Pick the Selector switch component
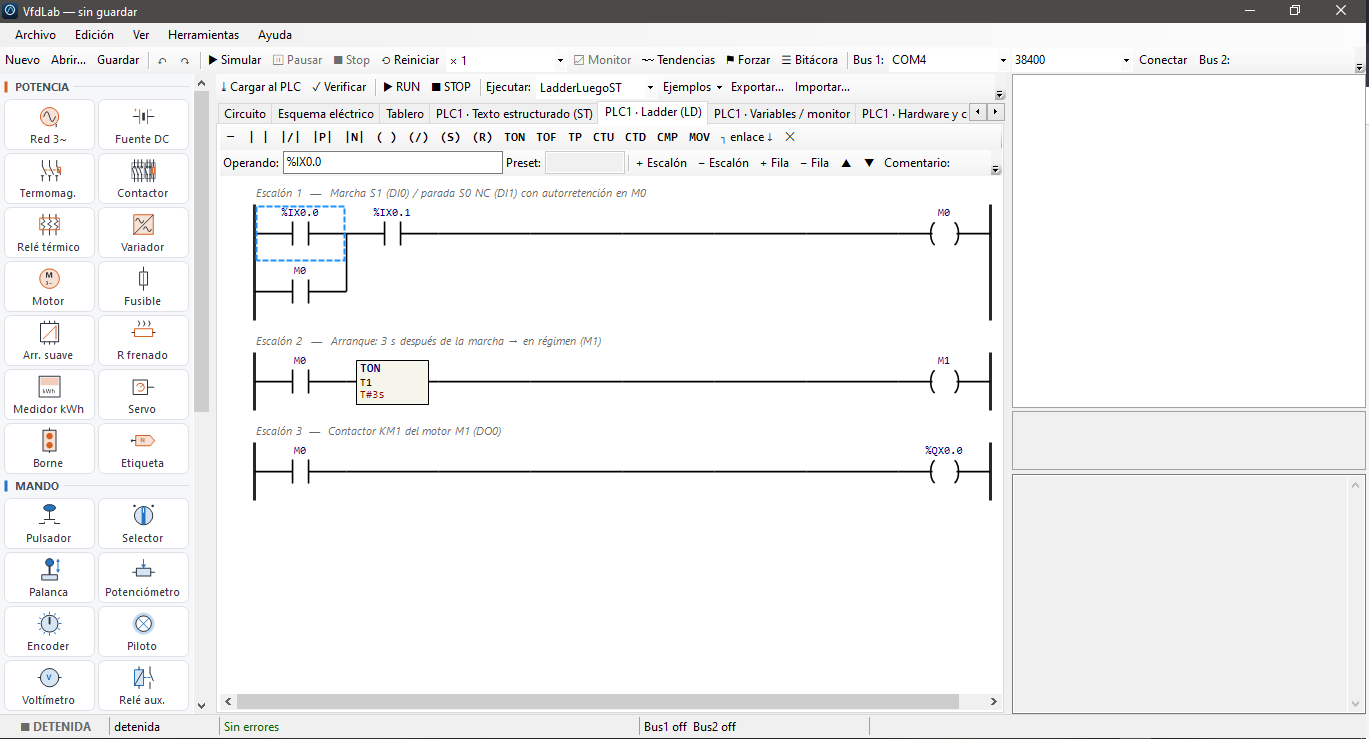This screenshot has height=739, width=1369. pos(143,524)
